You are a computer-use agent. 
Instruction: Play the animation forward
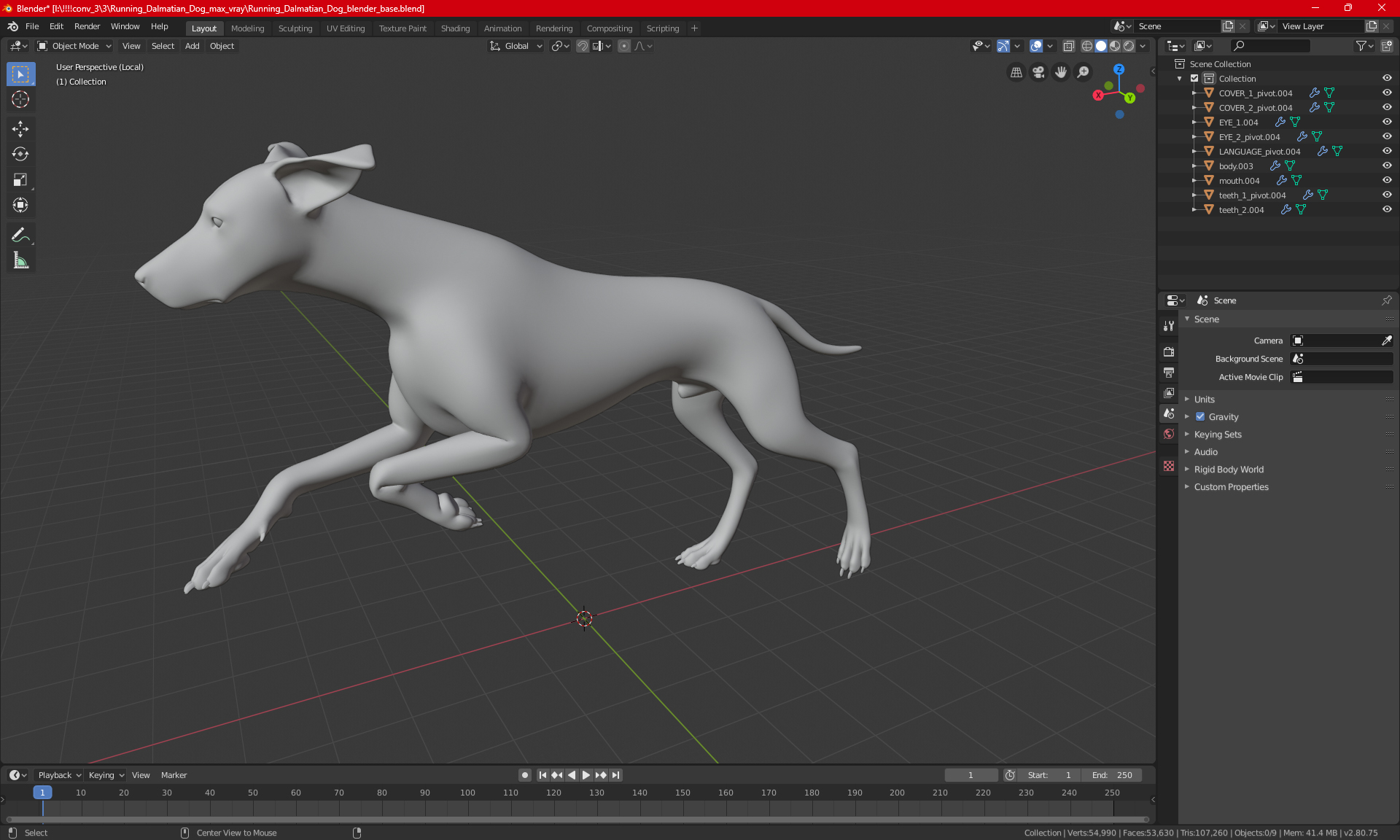point(586,775)
